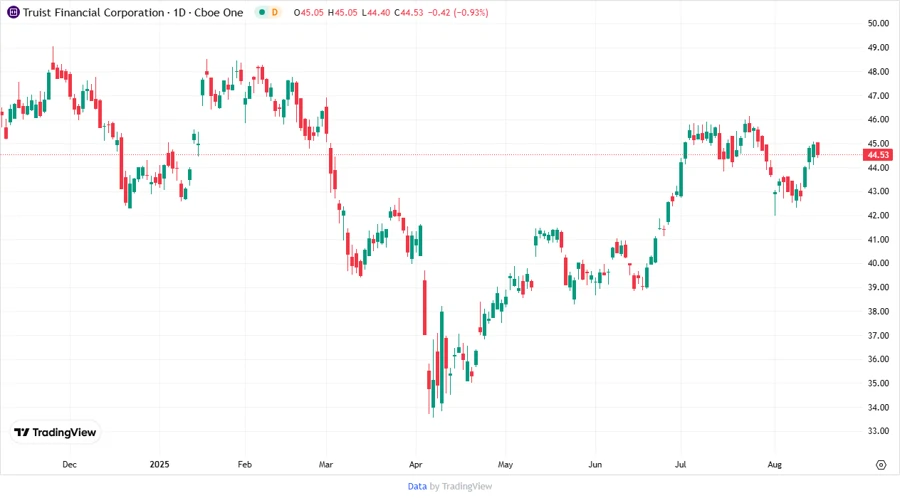Image resolution: width=900 pixels, height=498 pixels.
Task: Click the Dec label on time axis
Action: 69,465
